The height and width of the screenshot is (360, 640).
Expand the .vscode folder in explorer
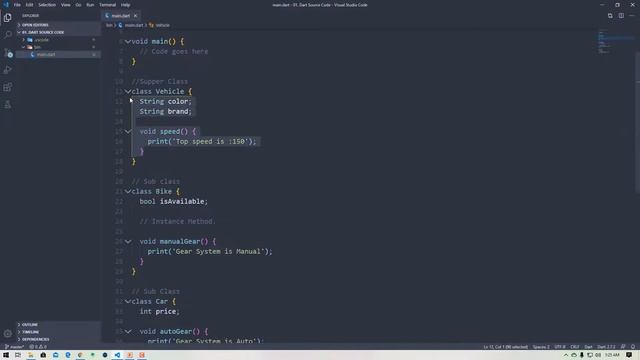58,40
